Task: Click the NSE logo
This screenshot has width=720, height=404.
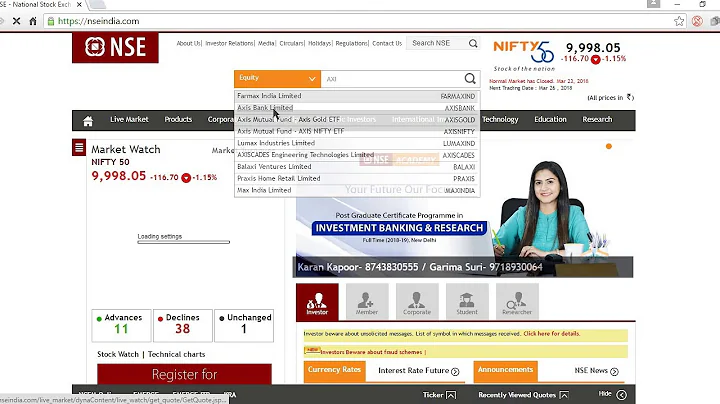Action: pyautogui.click(x=115, y=47)
